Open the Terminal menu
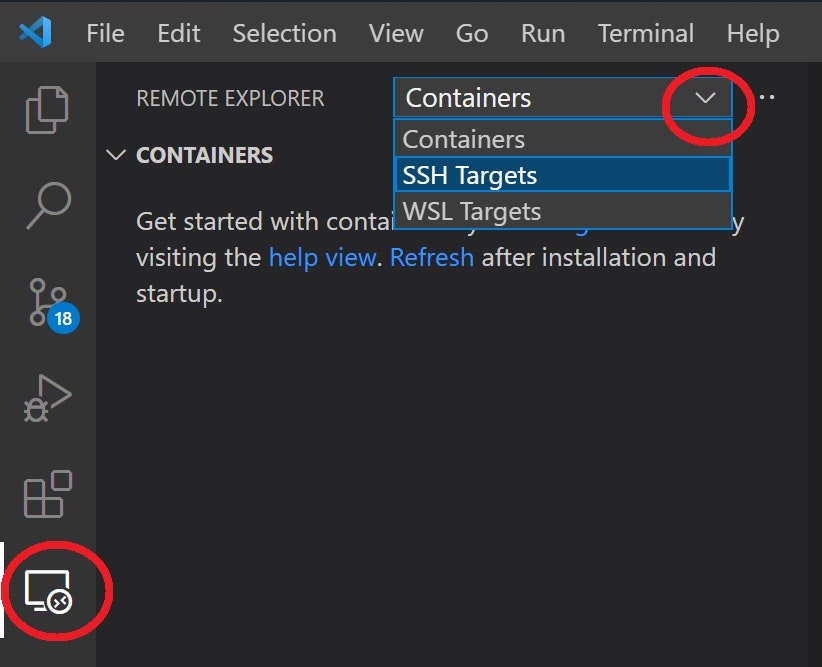822x667 pixels. click(646, 33)
